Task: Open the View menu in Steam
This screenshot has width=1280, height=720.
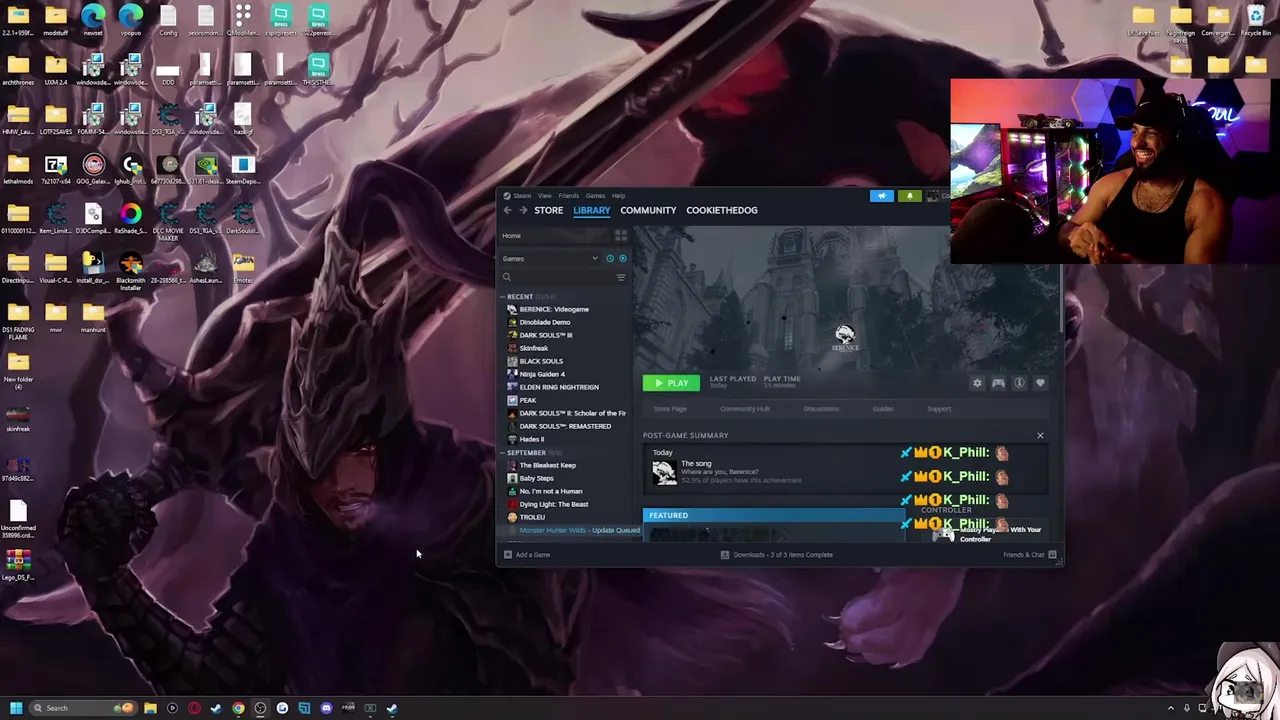Action: (x=545, y=196)
